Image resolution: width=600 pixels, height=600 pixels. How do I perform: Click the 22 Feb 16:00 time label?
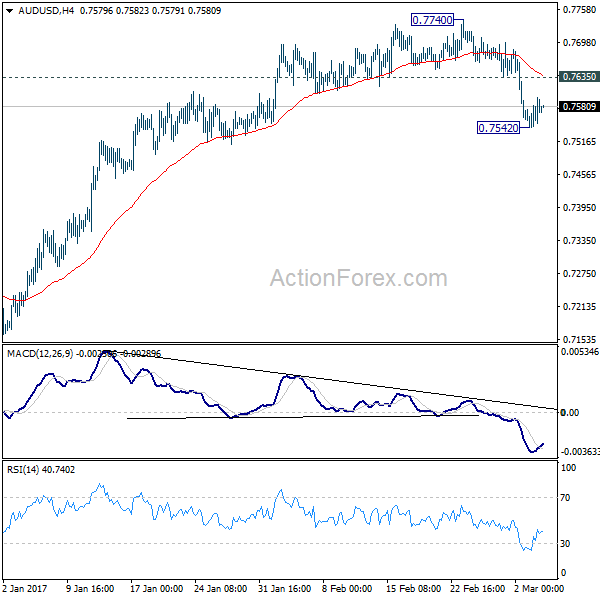(x=478, y=588)
